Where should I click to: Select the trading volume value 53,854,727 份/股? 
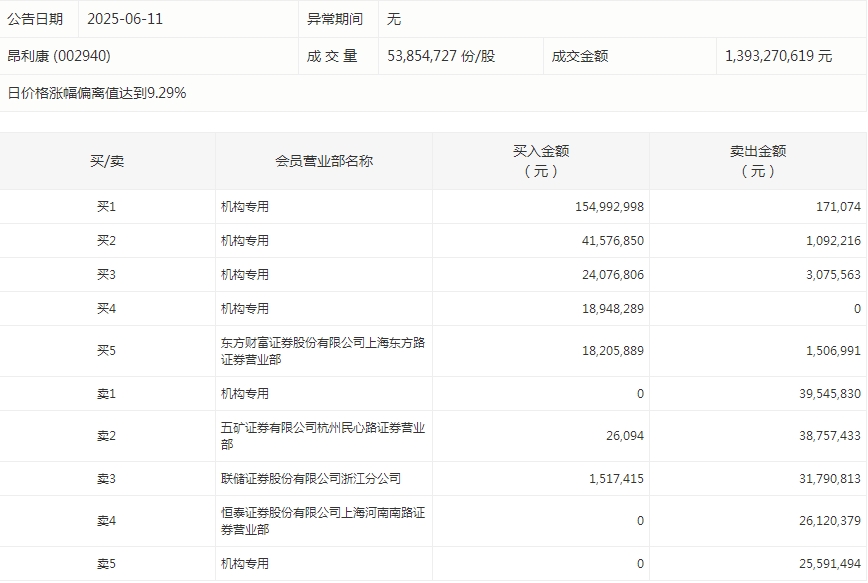(441, 56)
